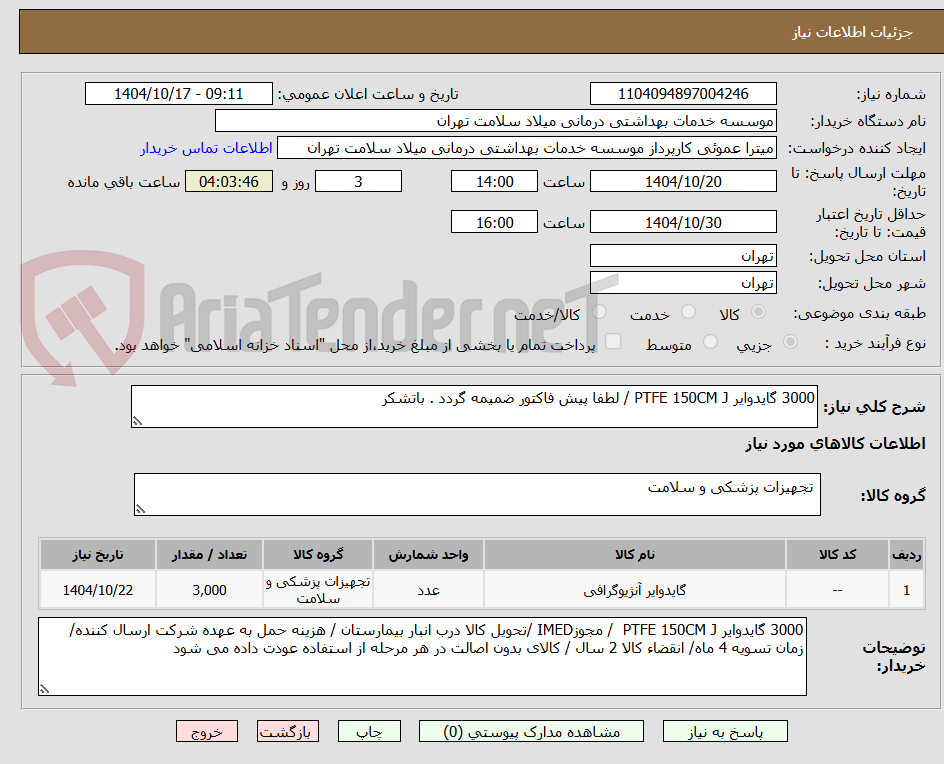This screenshot has height=764, width=944.
Task: Open اطلاعات تماس خریدار link
Action: (x=206, y=148)
